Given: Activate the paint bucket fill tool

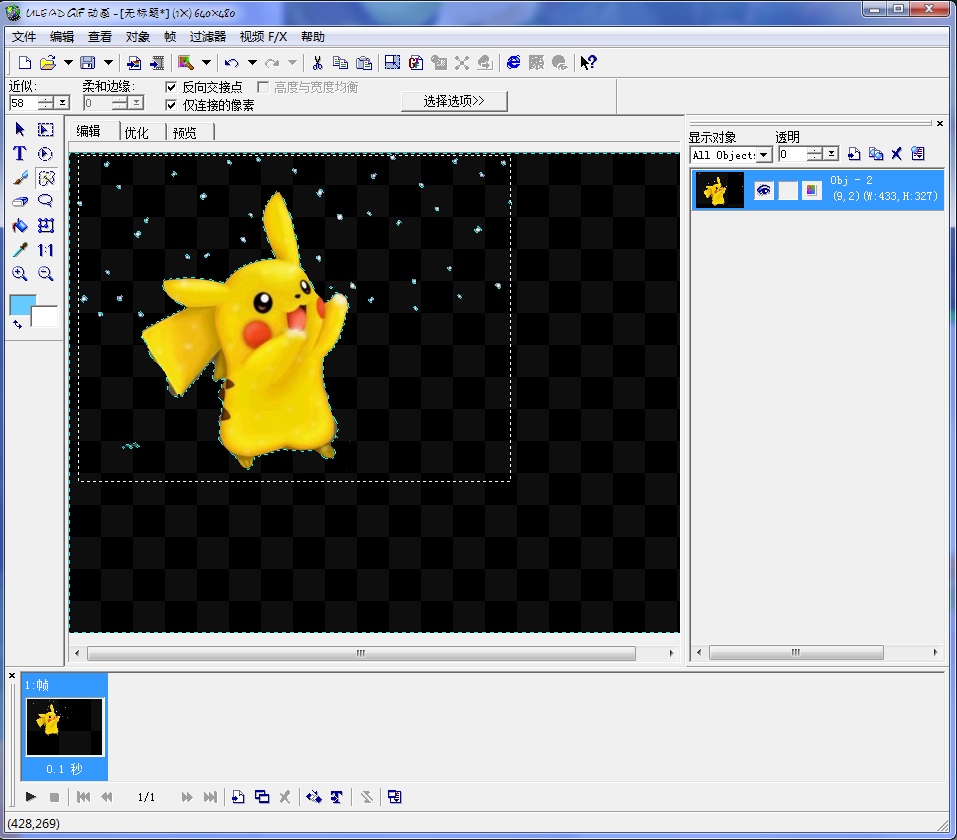Looking at the screenshot, I should coord(20,226).
